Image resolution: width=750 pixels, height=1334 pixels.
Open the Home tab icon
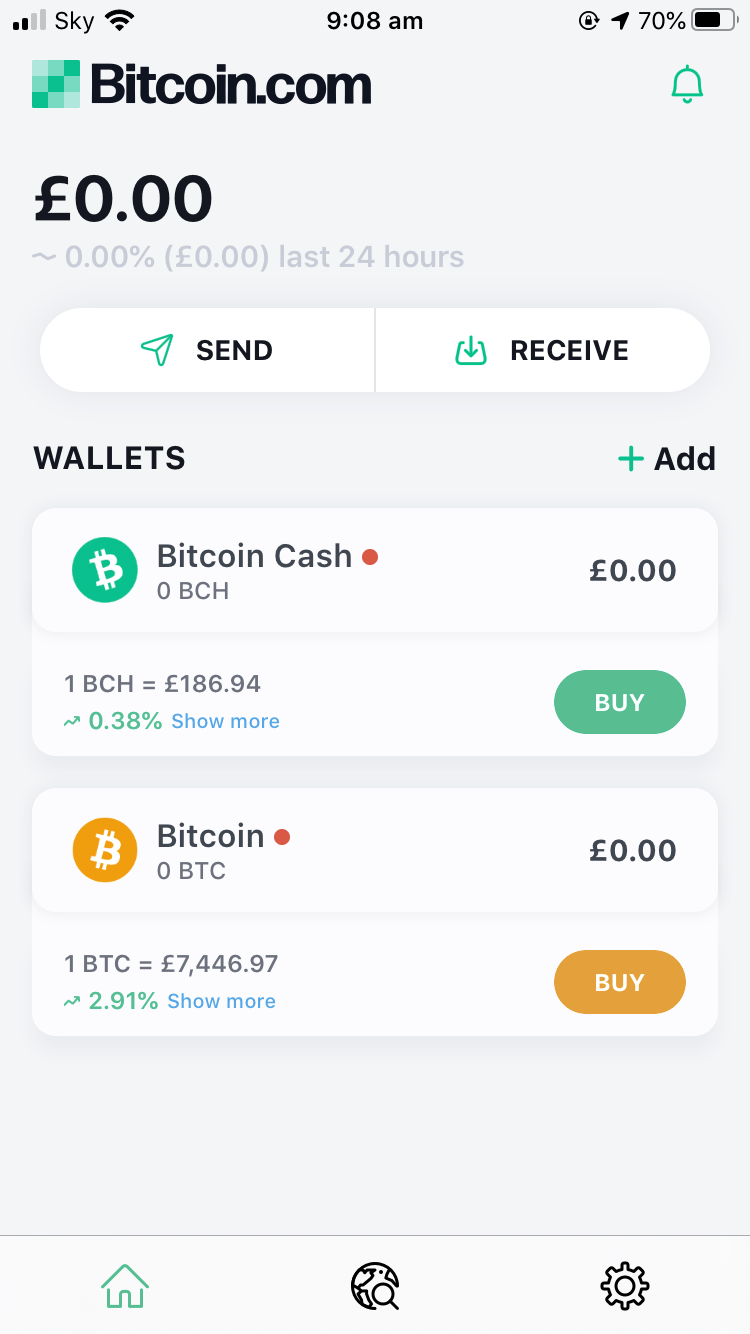pos(125,1285)
